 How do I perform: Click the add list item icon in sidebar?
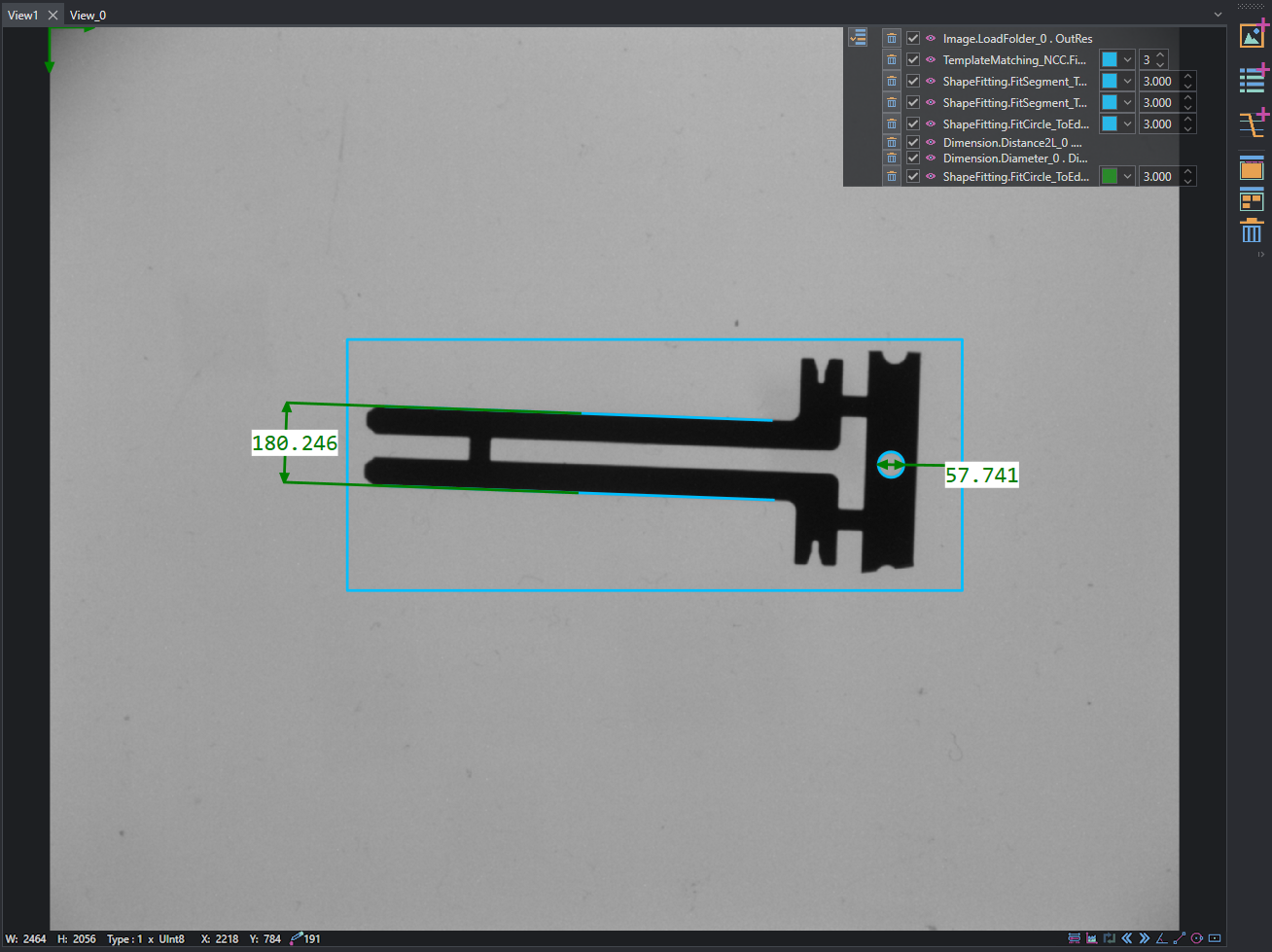tap(1253, 79)
